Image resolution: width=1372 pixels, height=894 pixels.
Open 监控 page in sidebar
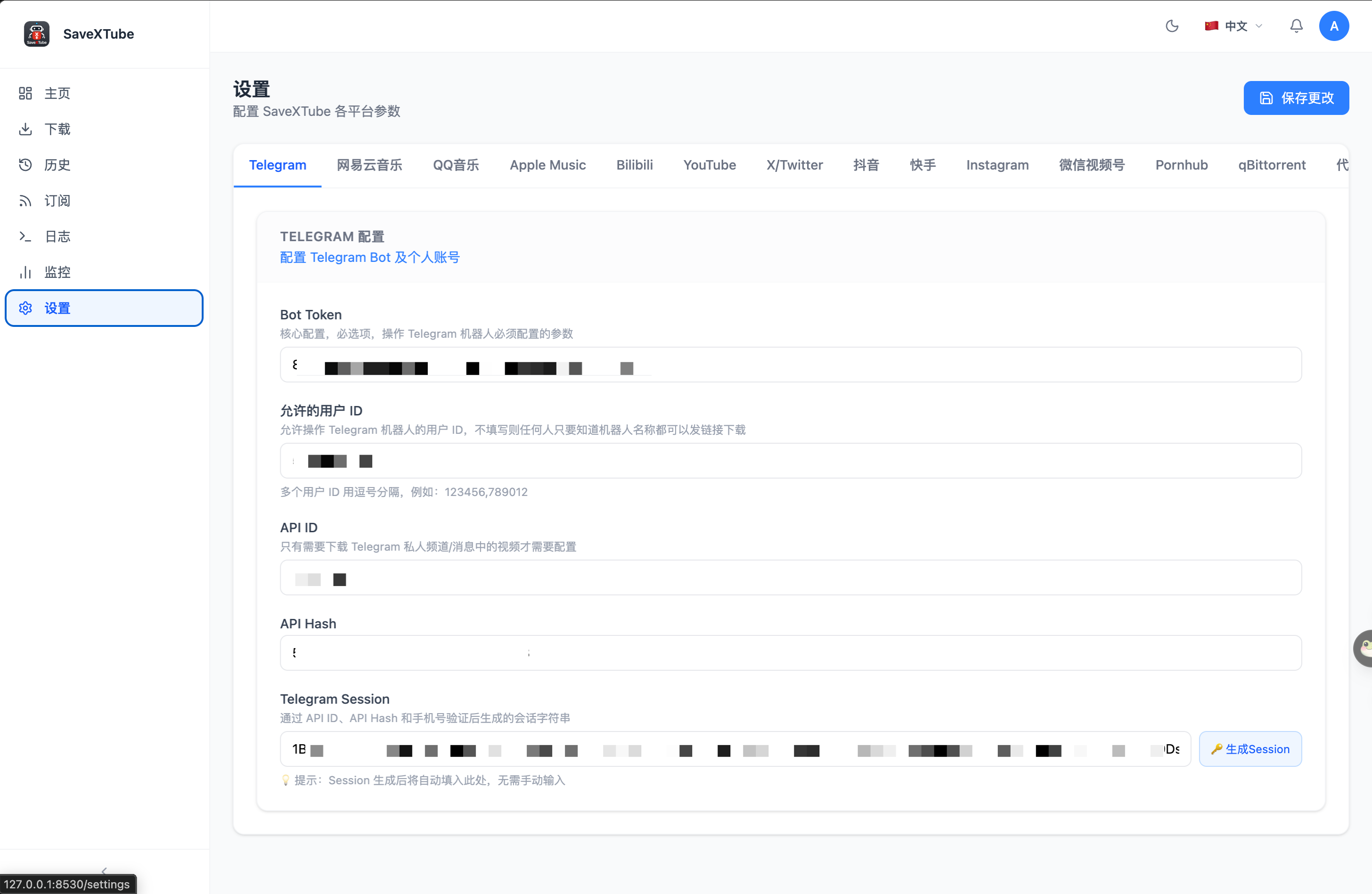pos(104,272)
